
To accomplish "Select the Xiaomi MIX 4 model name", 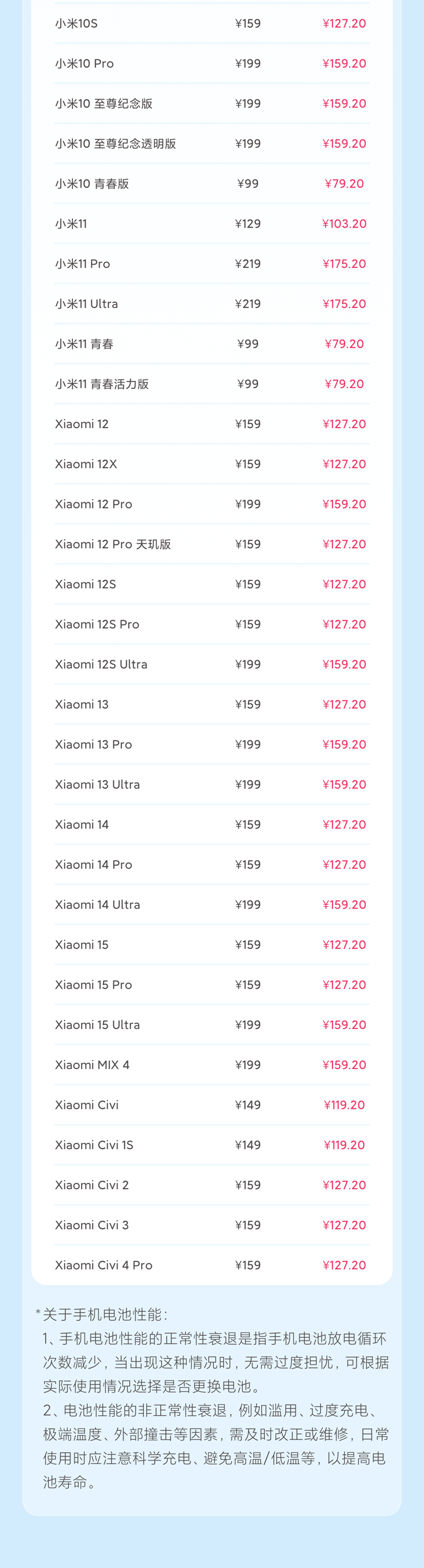I will pos(92,1065).
